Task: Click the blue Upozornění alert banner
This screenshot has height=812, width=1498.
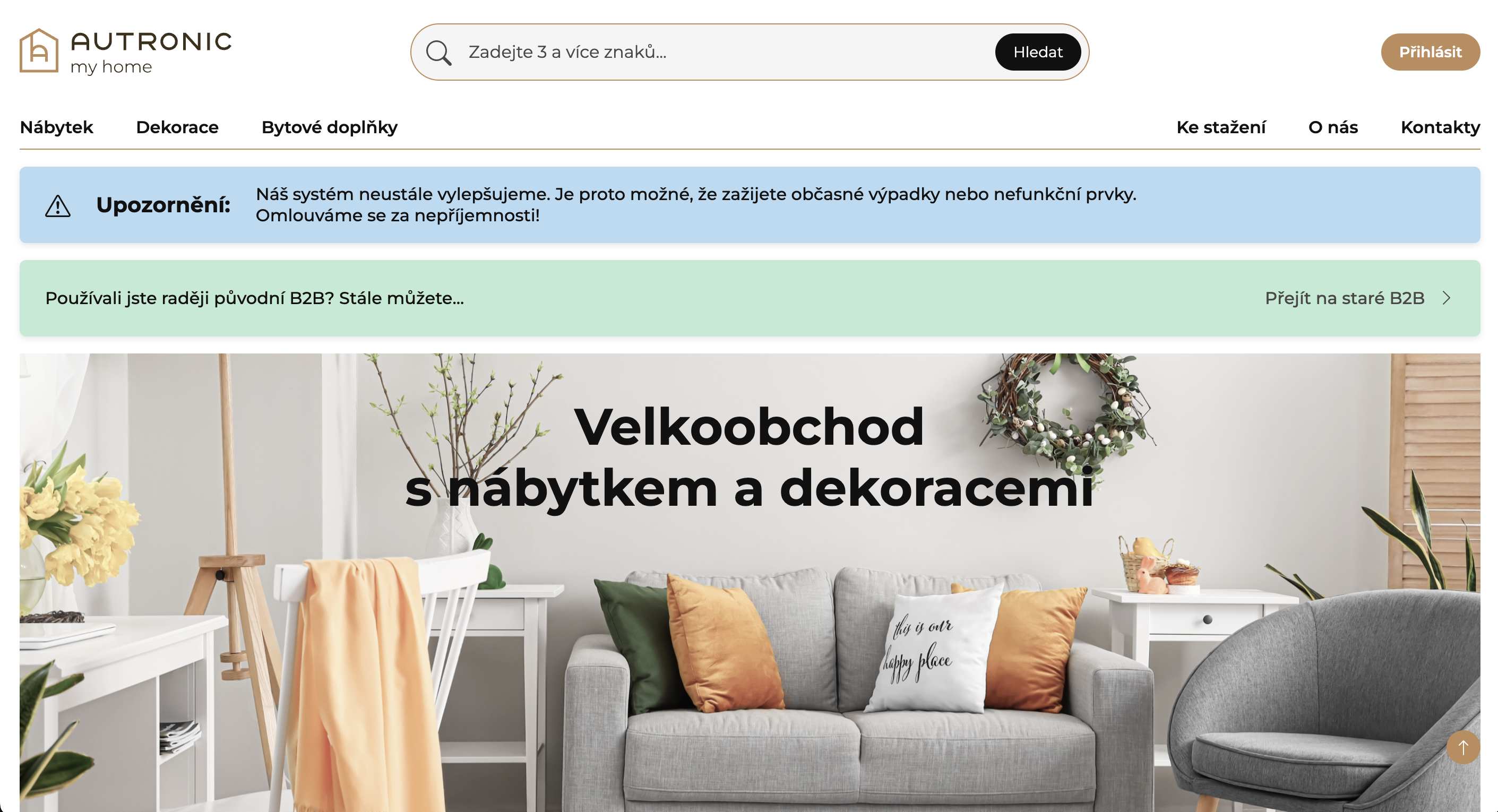Action: pos(750,205)
